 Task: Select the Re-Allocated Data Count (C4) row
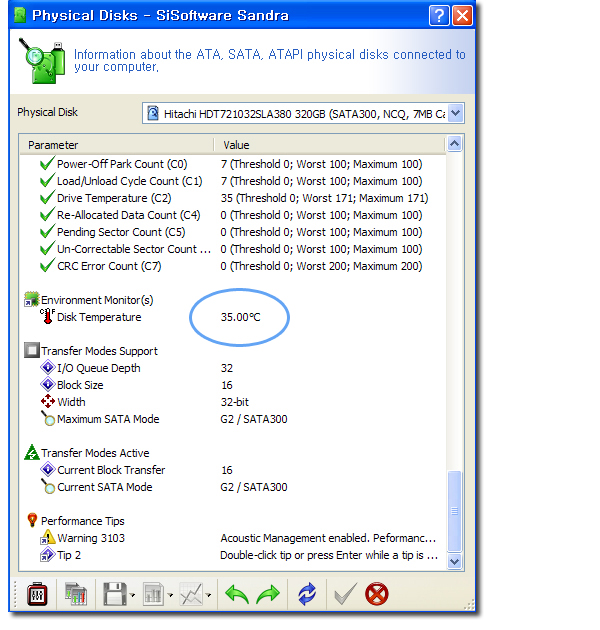pos(231,215)
